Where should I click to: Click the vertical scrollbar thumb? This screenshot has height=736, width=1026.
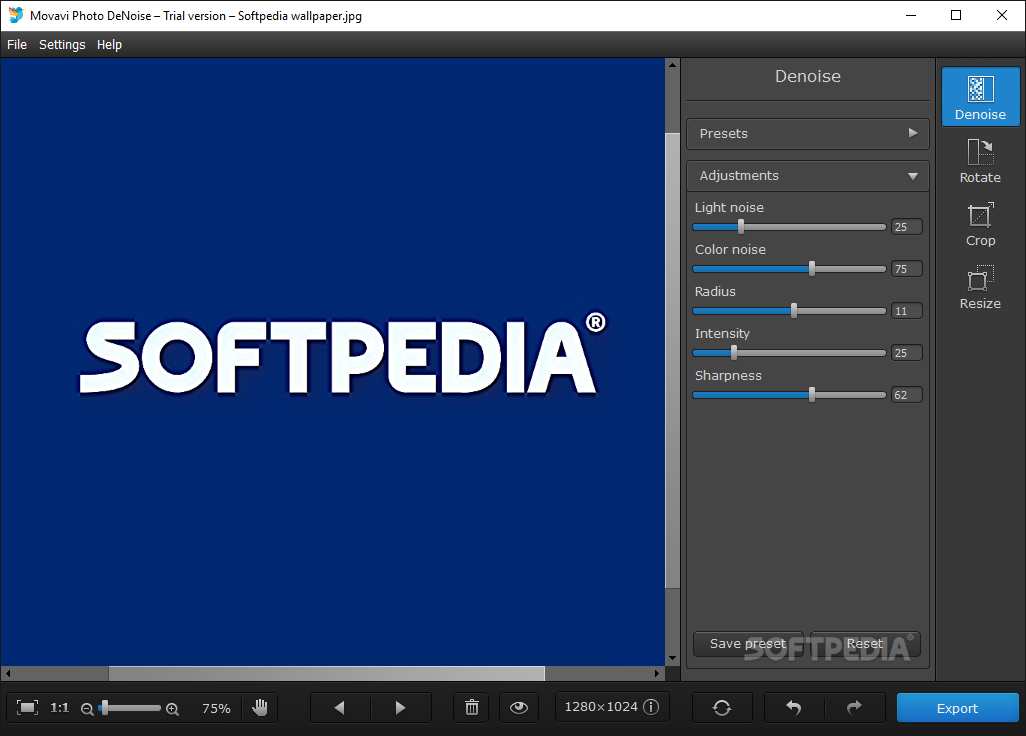click(672, 360)
